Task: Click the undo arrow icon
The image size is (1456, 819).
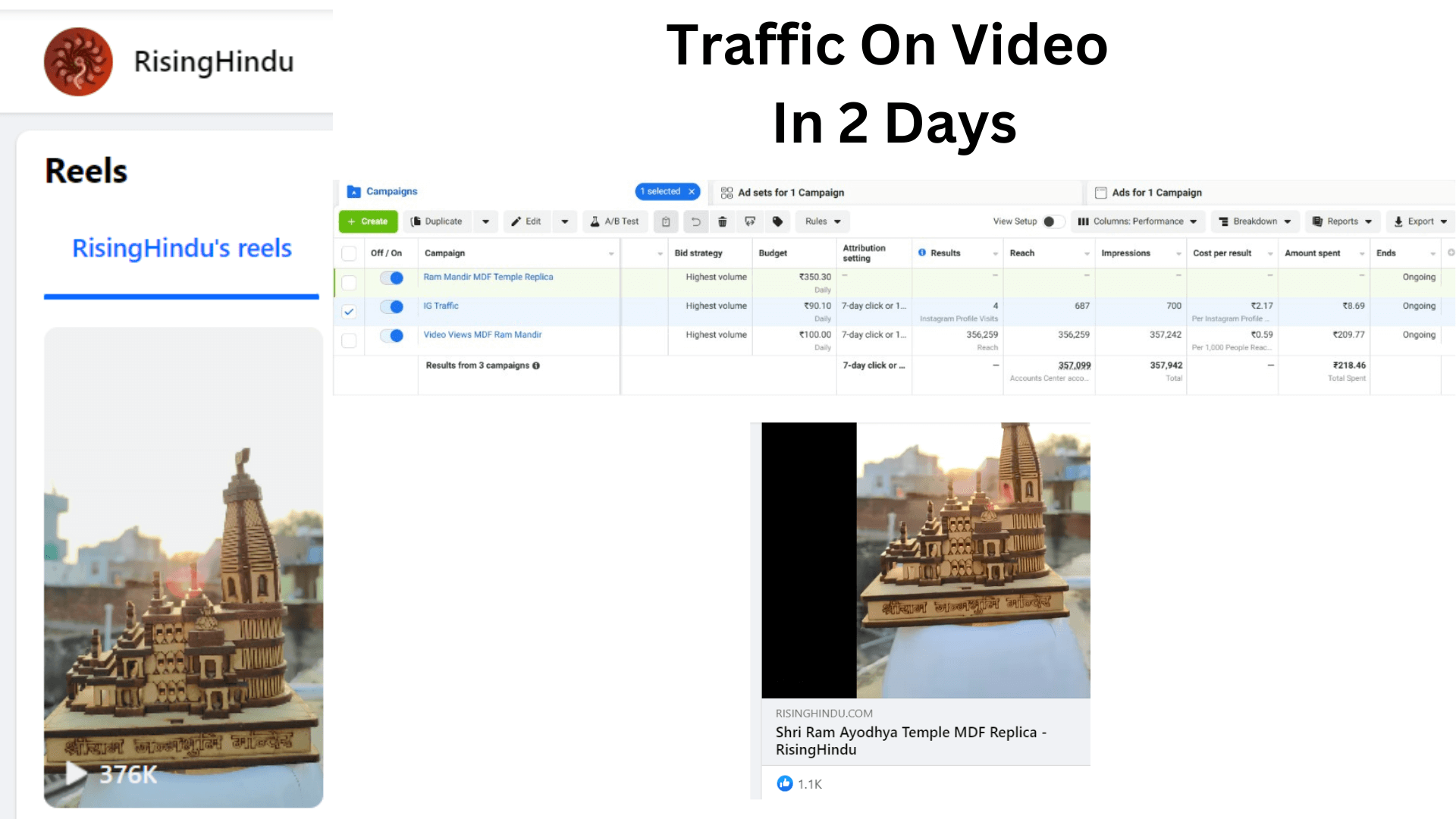Action: coord(695,221)
